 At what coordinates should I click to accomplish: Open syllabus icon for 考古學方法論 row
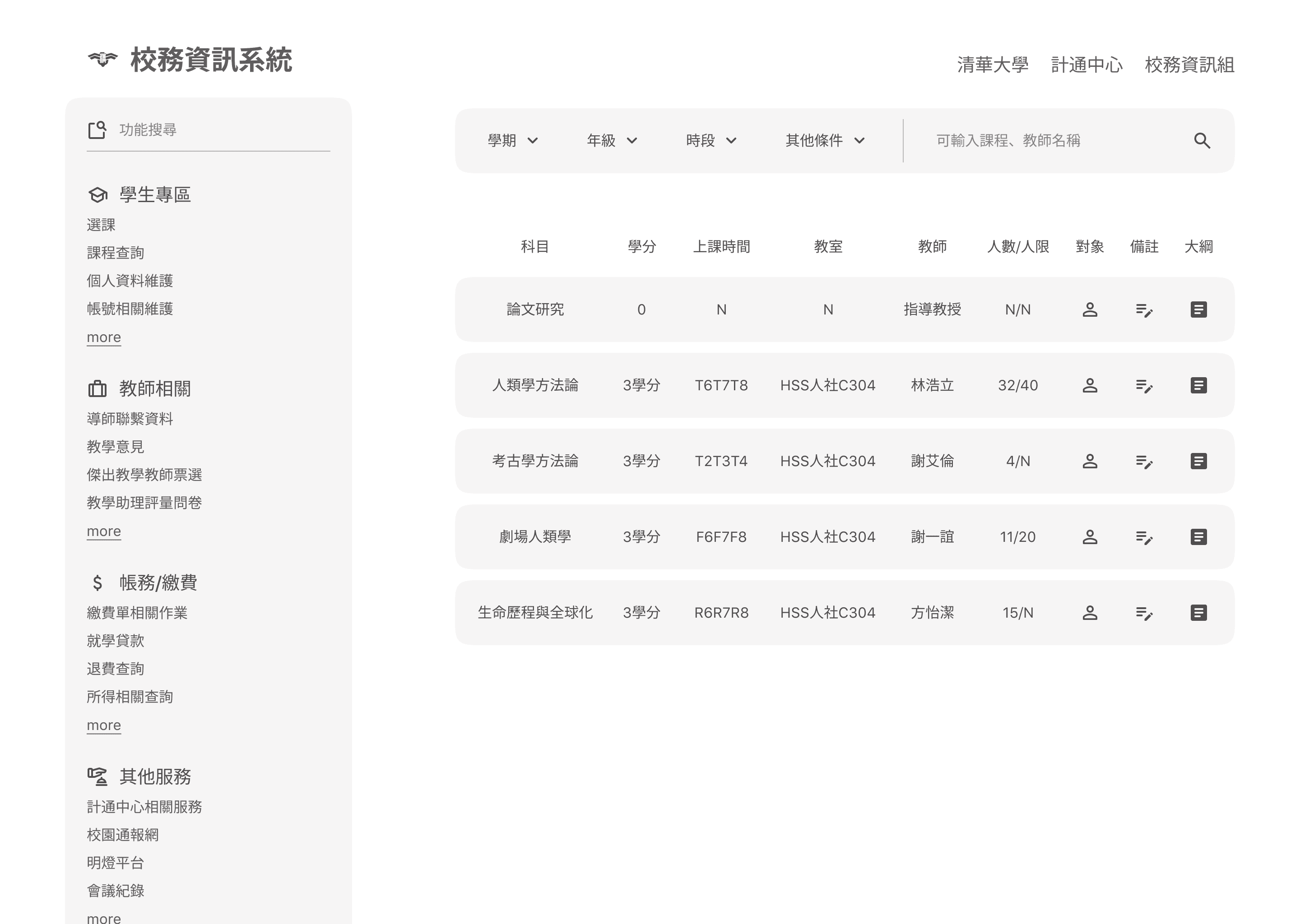click(1198, 462)
